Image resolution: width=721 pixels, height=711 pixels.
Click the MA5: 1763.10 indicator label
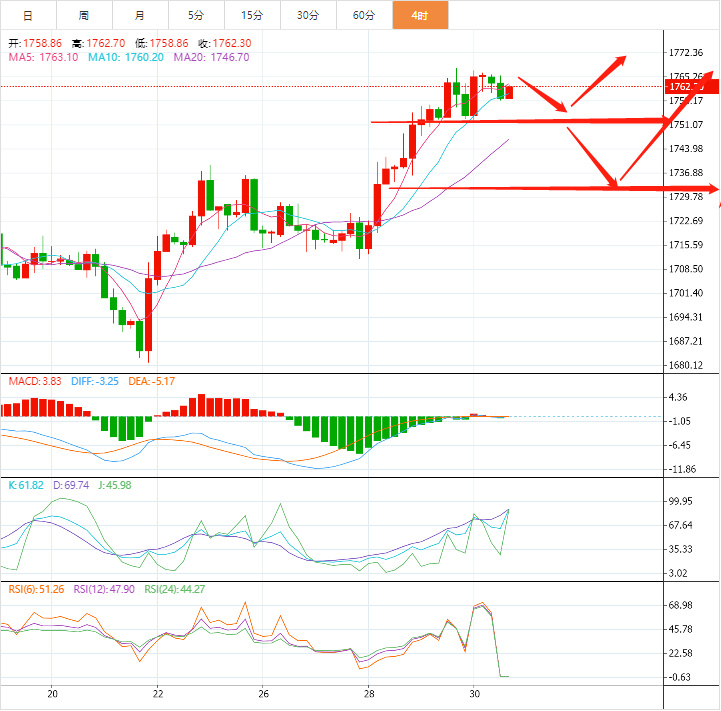pos(43,58)
